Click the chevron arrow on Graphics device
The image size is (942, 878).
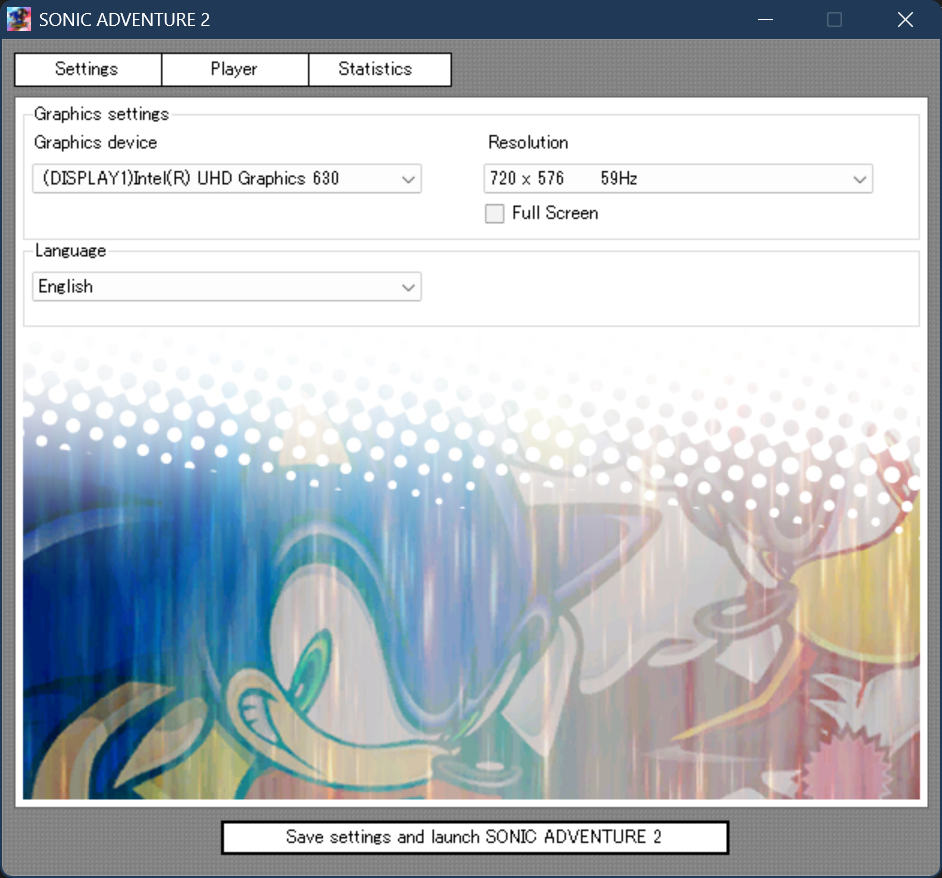click(x=408, y=179)
